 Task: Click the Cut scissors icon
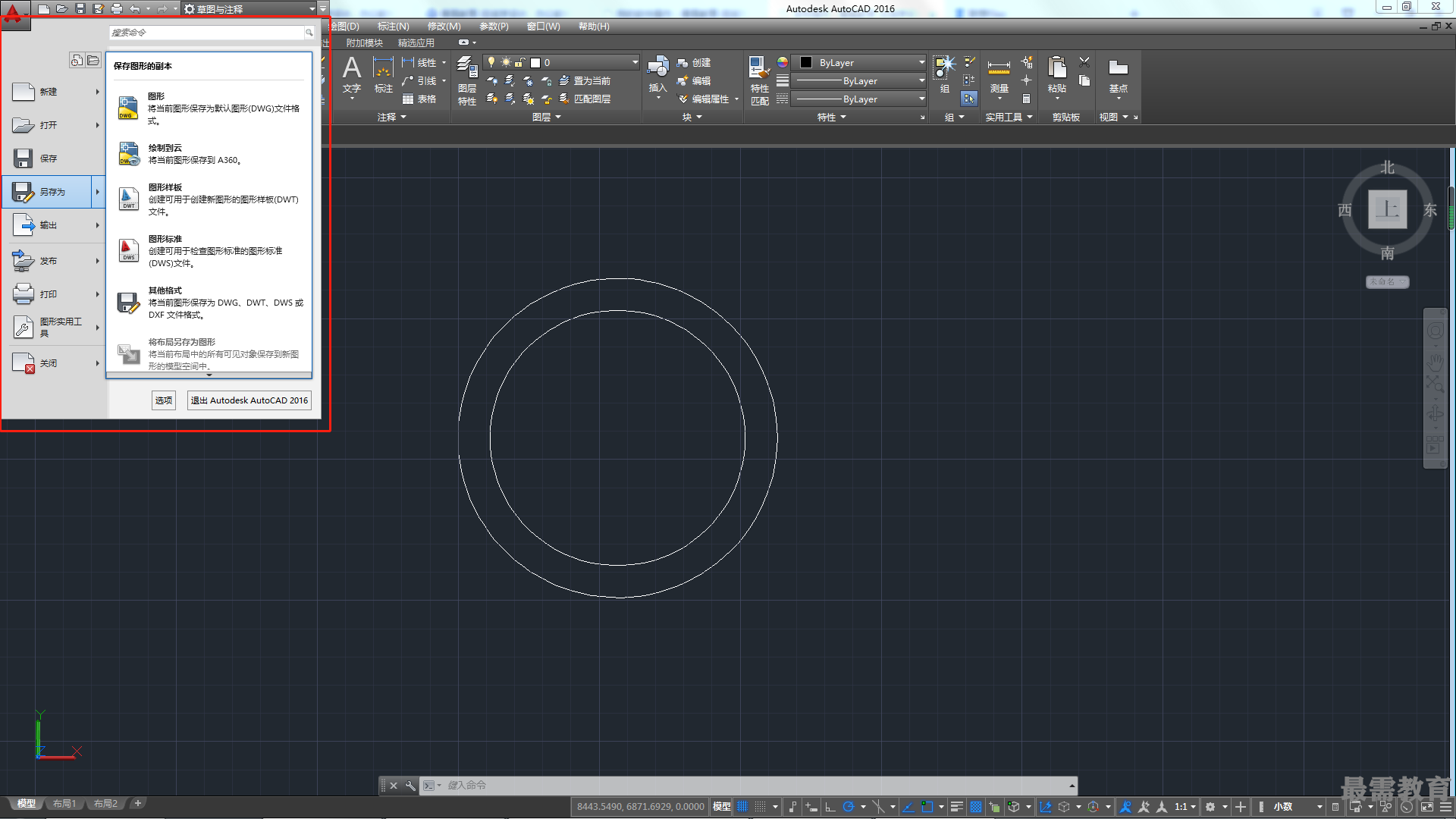(x=1084, y=62)
